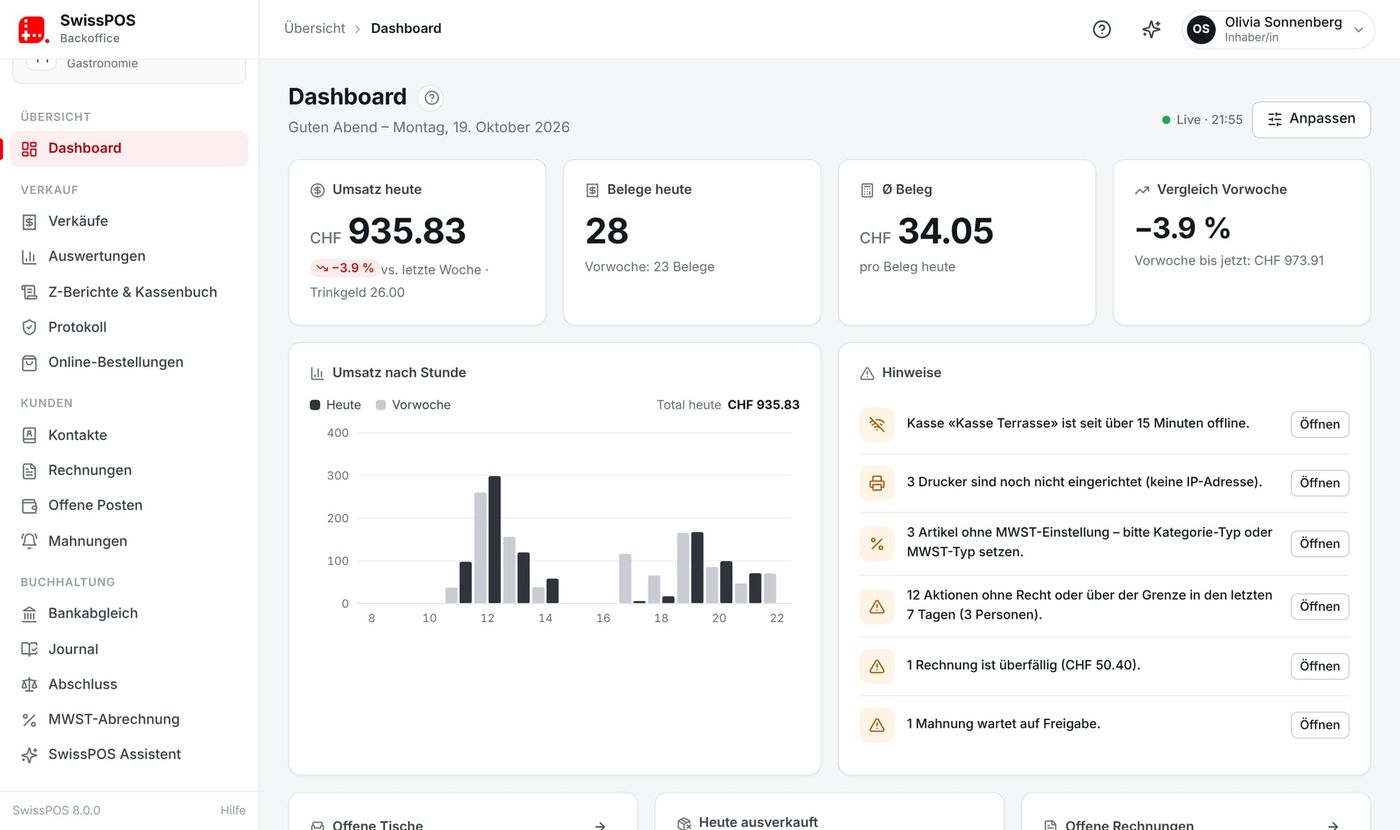Click the Kasse Terrasse offline notice icon
The height and width of the screenshot is (830, 1400).
click(x=877, y=424)
